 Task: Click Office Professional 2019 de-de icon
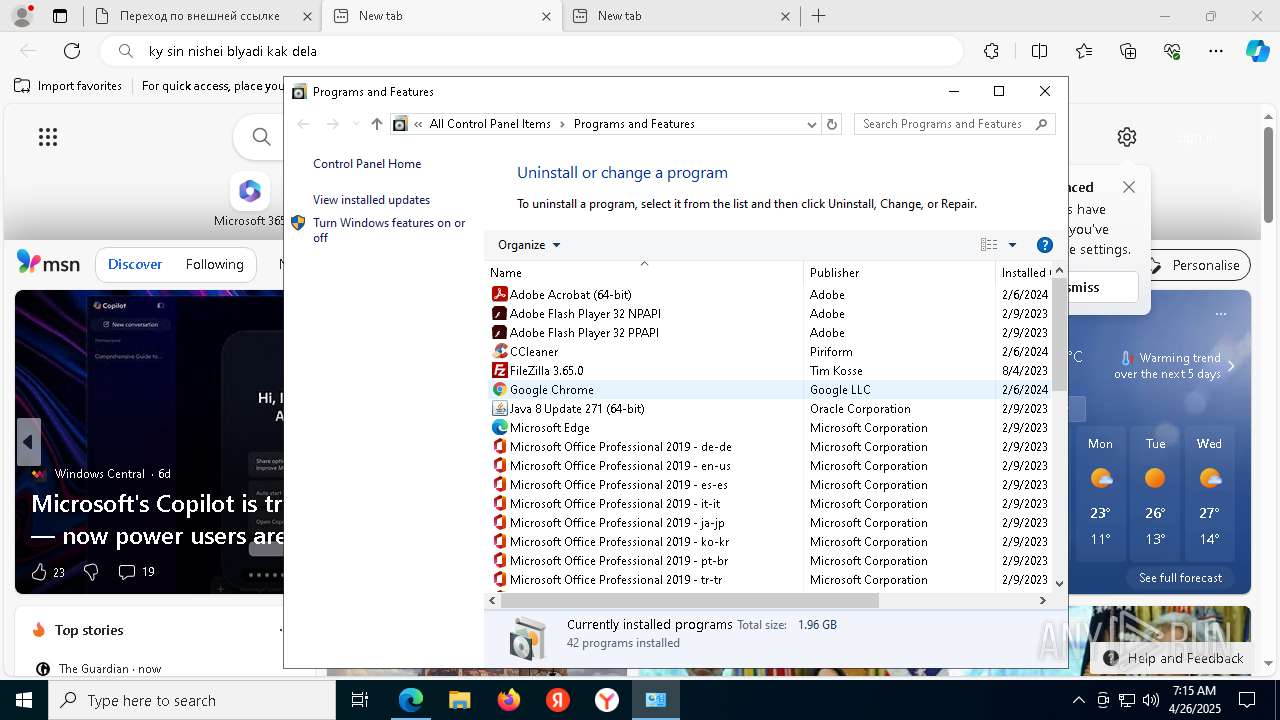click(x=500, y=447)
